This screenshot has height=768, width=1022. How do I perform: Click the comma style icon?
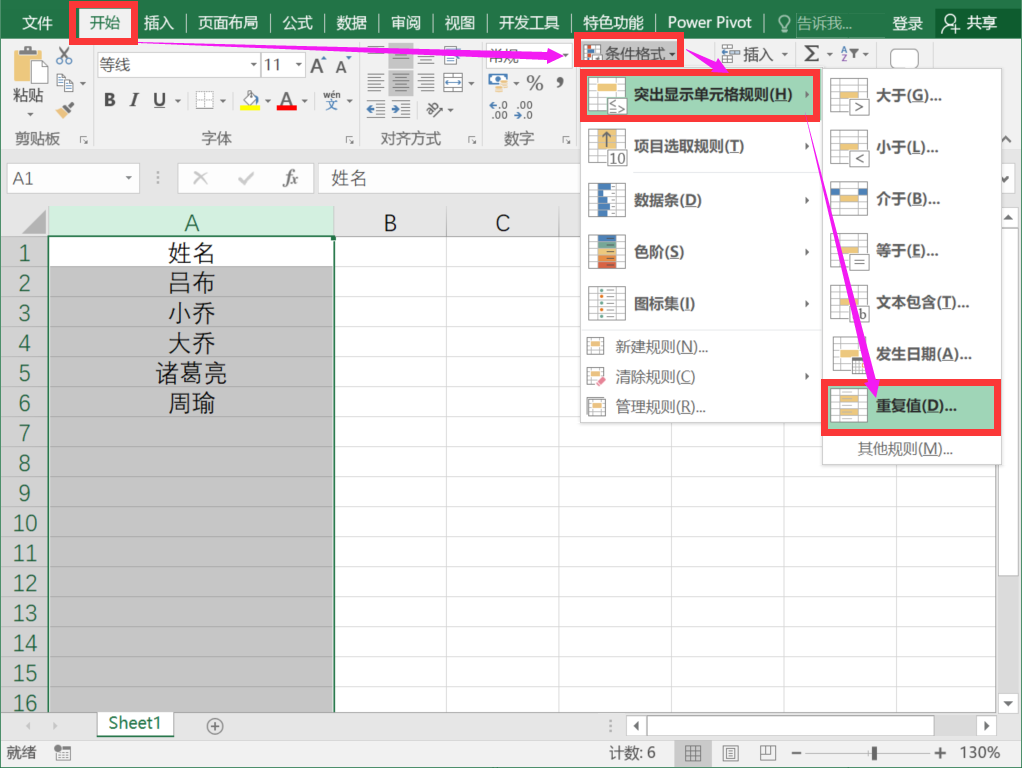560,82
